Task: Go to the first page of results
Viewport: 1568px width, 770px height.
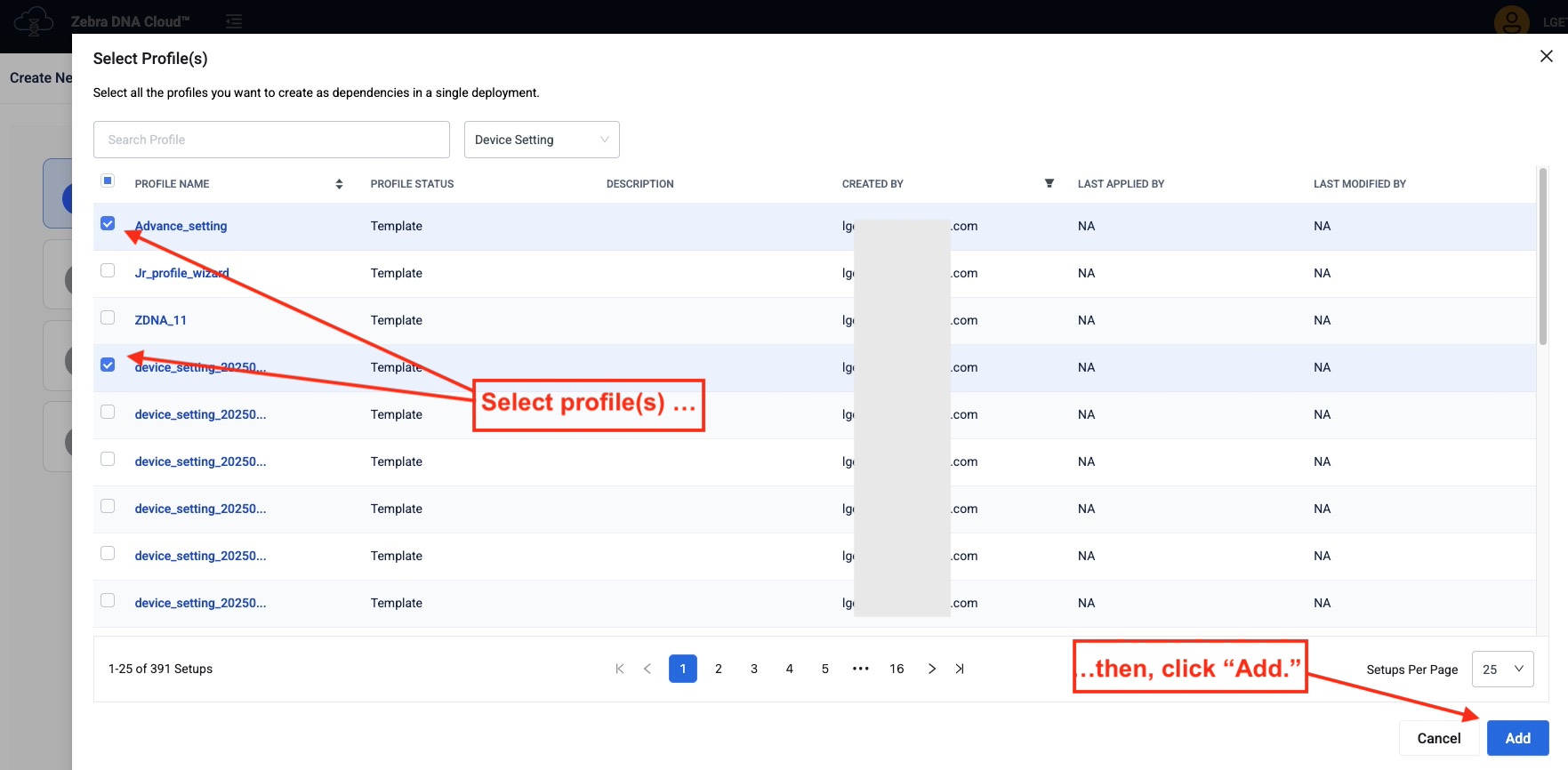Action: (x=620, y=669)
